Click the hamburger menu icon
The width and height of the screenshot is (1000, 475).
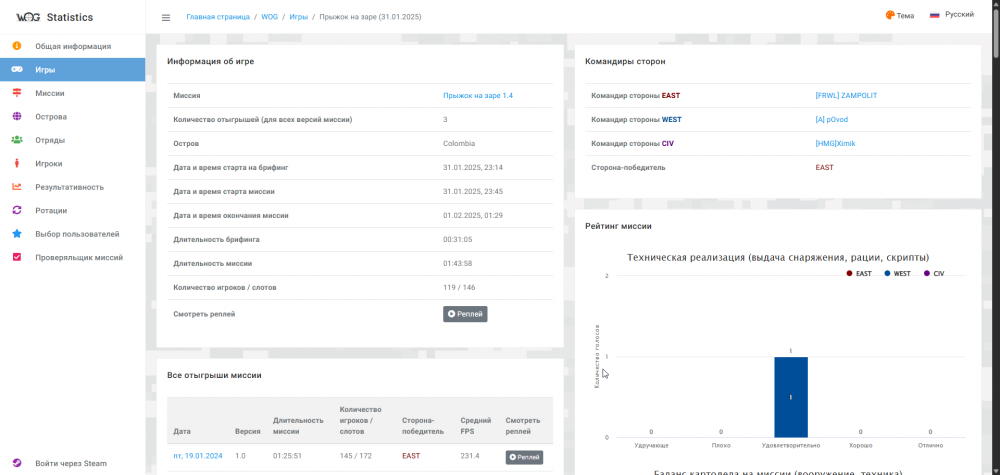166,17
